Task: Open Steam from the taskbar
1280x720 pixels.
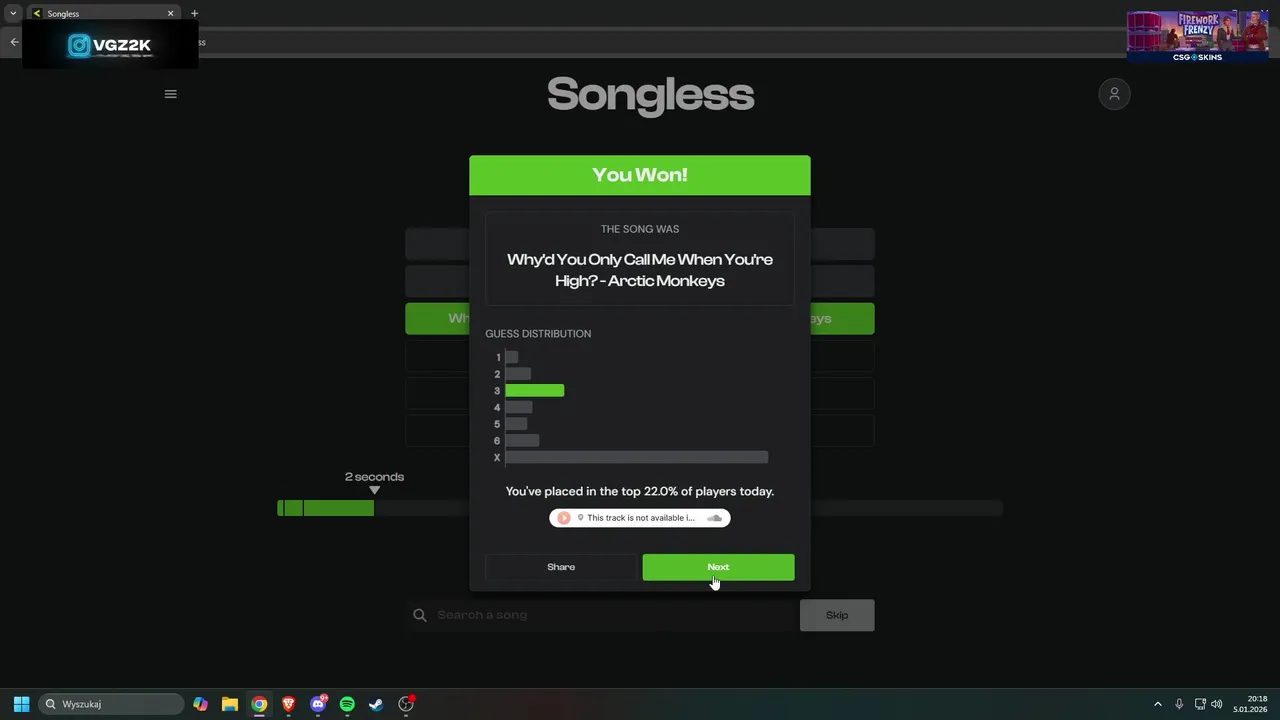Action: [x=376, y=704]
